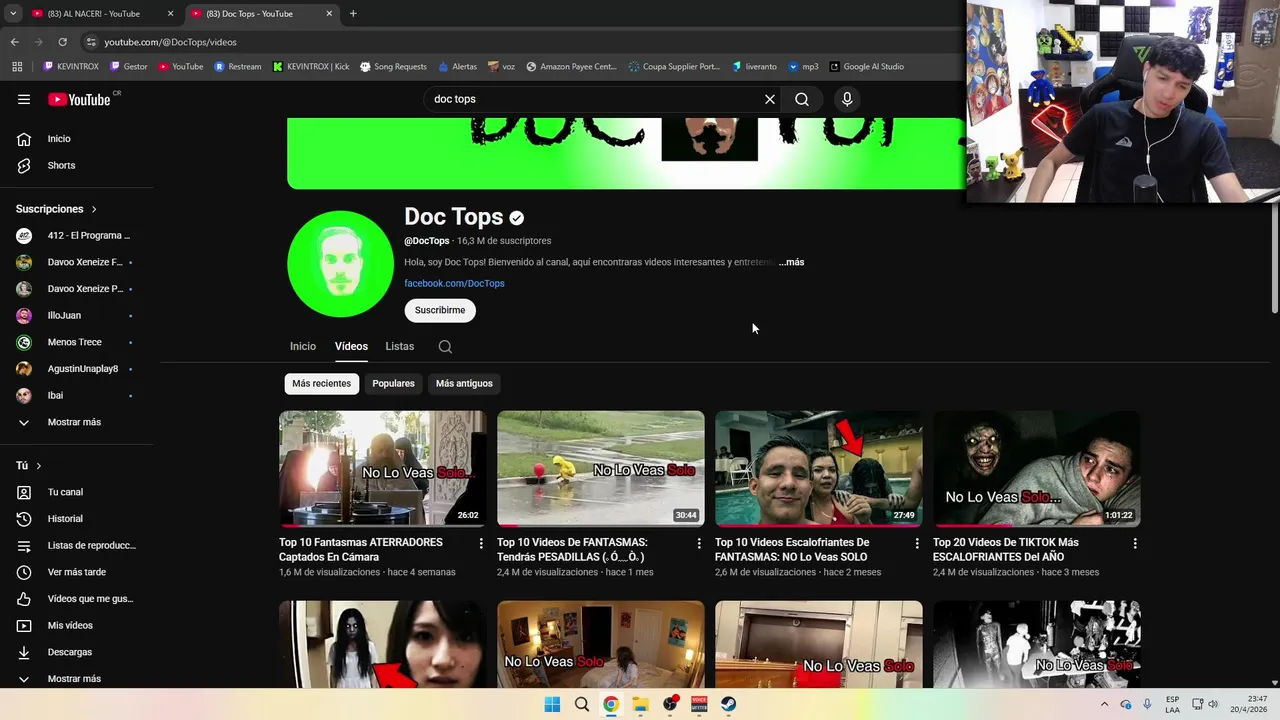The width and height of the screenshot is (1280, 720).
Task: Show hidden system tray icons
Action: point(1104,704)
